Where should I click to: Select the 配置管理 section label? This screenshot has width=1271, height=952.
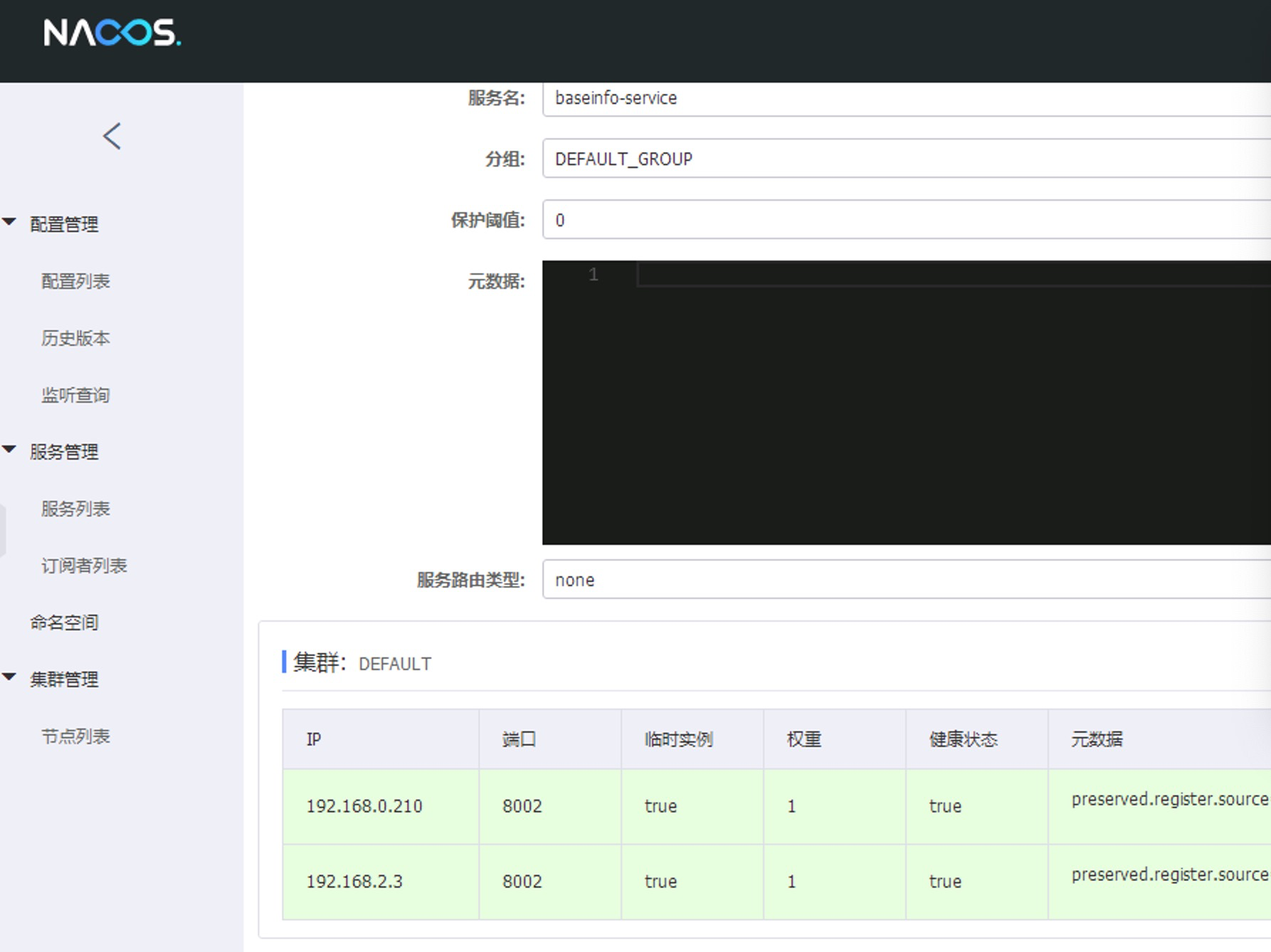[64, 224]
